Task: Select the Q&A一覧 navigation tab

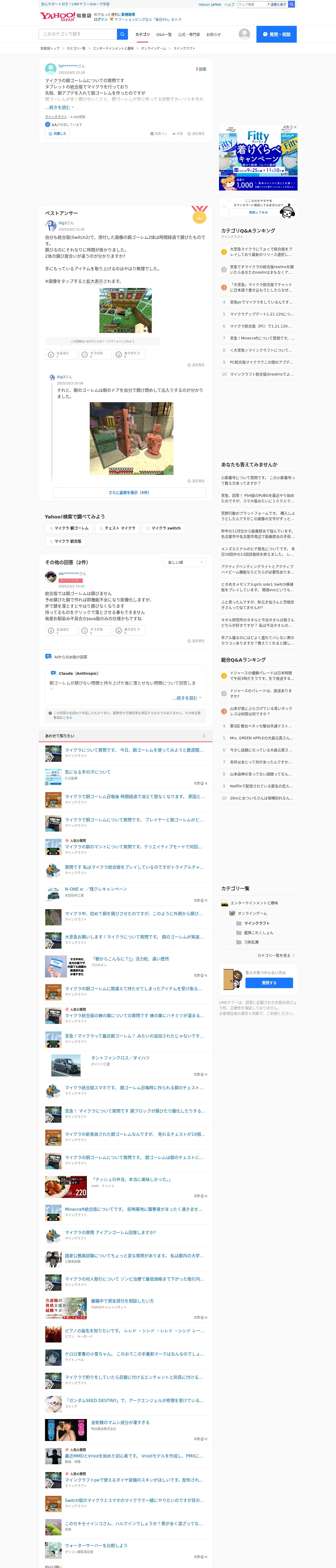Action: tap(164, 35)
